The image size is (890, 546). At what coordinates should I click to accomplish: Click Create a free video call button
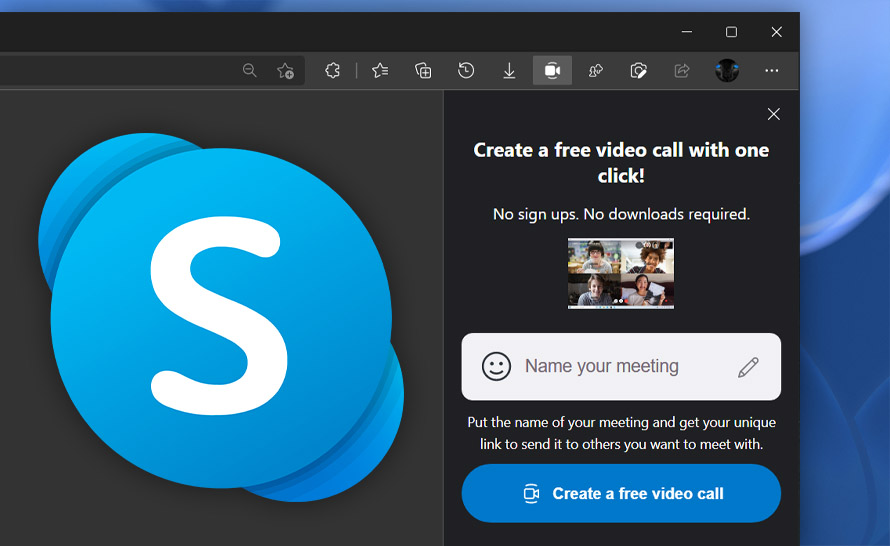(621, 493)
